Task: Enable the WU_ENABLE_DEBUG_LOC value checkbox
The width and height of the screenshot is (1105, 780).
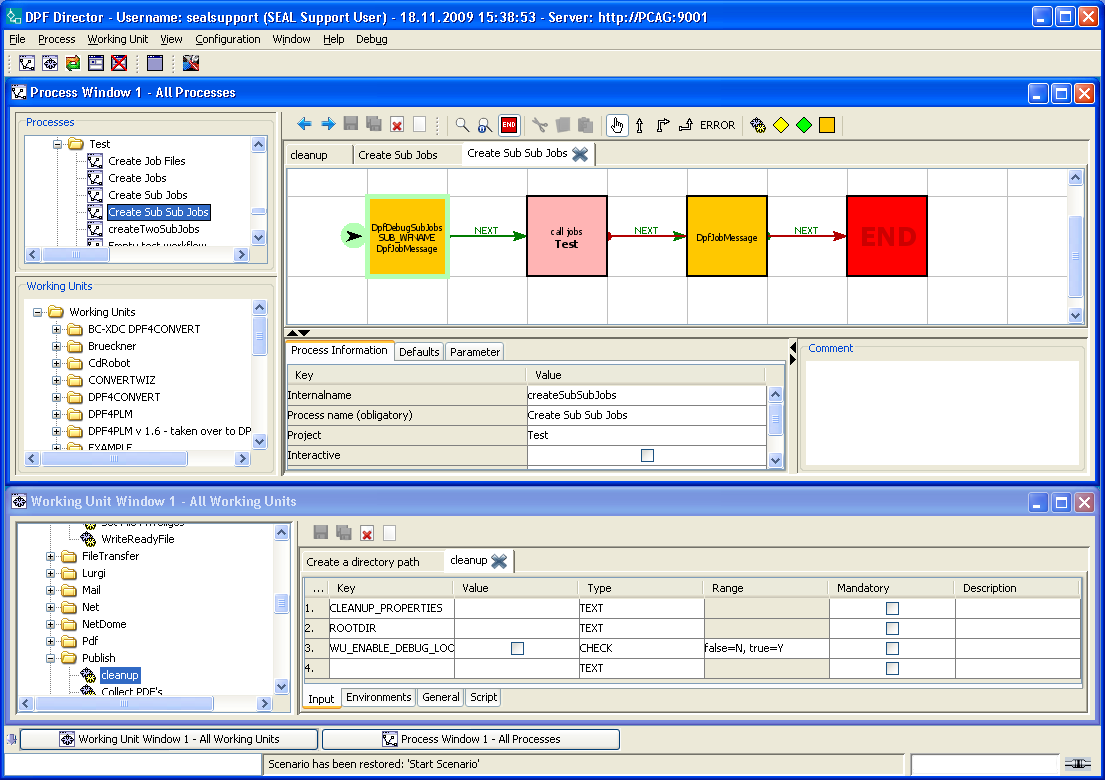Action: 517,648
